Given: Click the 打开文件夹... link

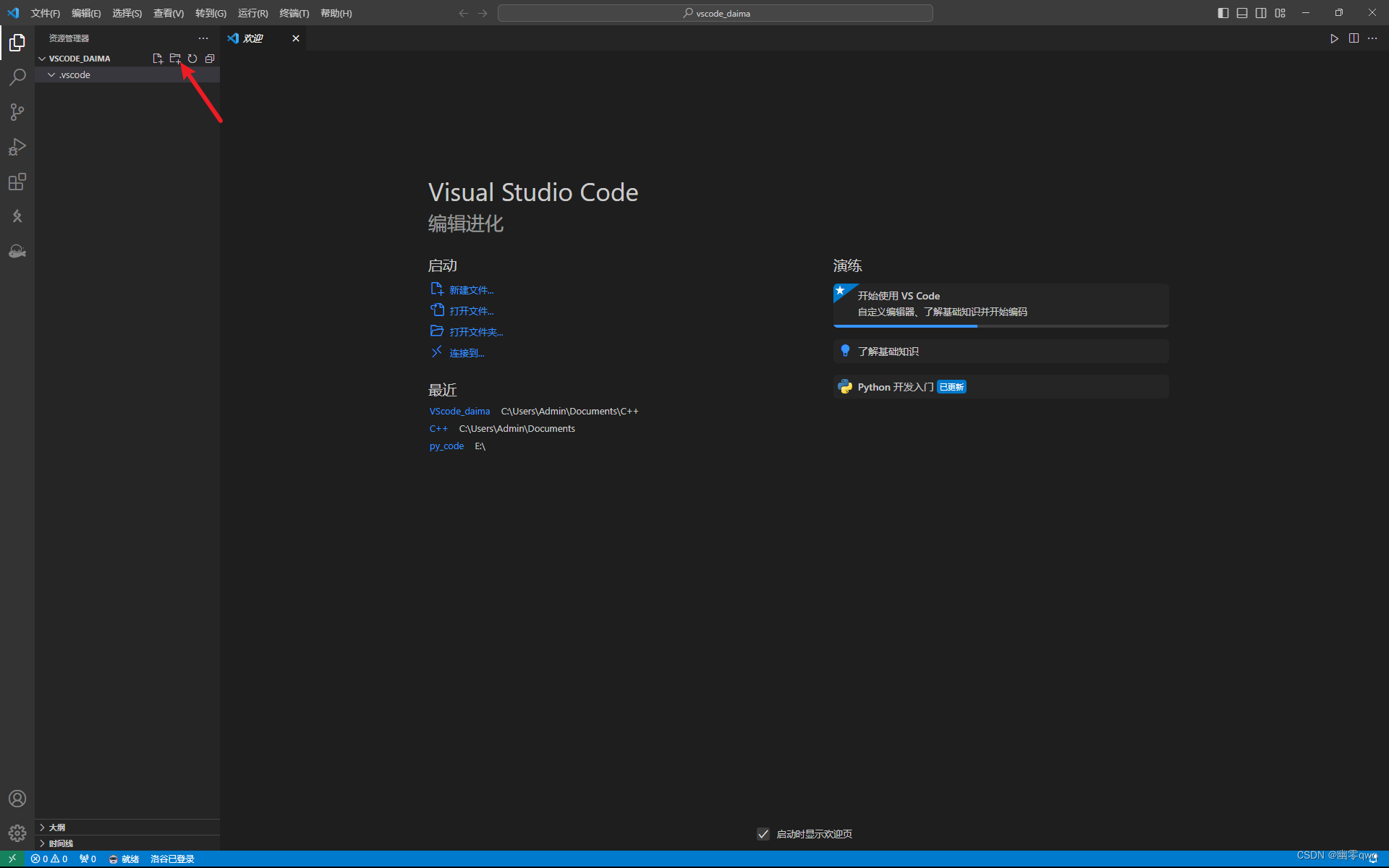Looking at the screenshot, I should coord(476,332).
